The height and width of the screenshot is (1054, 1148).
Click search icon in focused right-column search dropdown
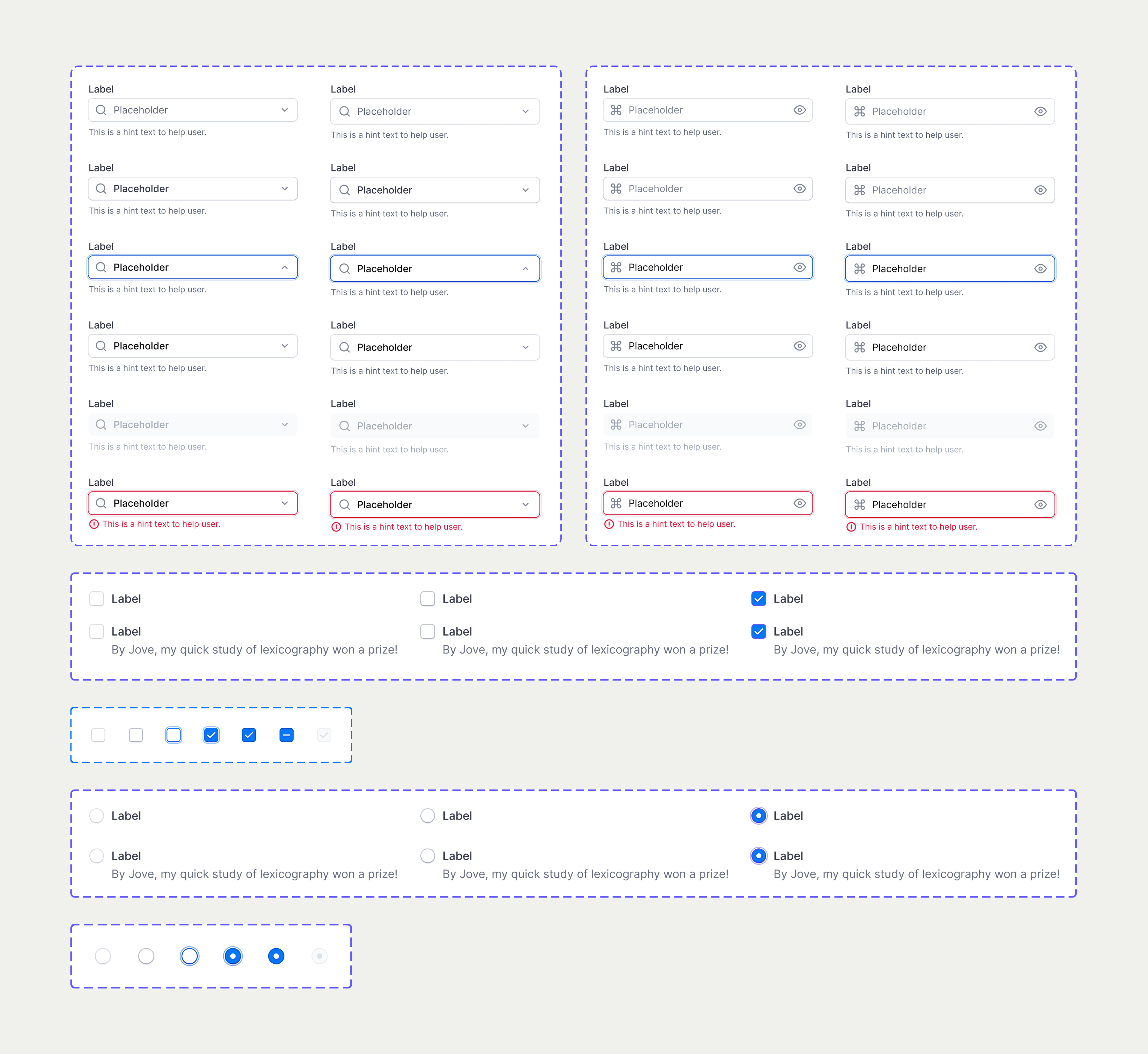(x=344, y=269)
